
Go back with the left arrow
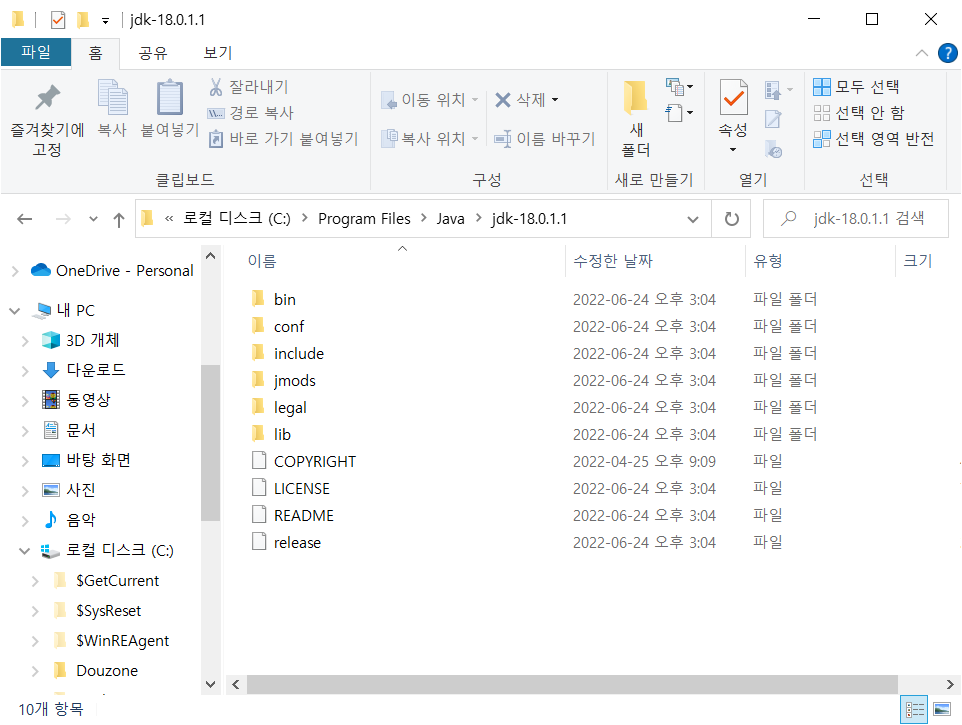[x=25, y=219]
